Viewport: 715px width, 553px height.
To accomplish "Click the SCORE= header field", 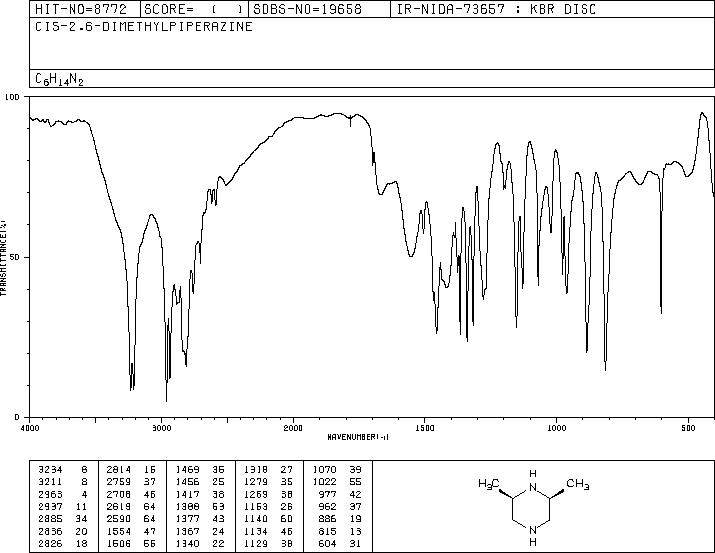I will [x=194, y=9].
